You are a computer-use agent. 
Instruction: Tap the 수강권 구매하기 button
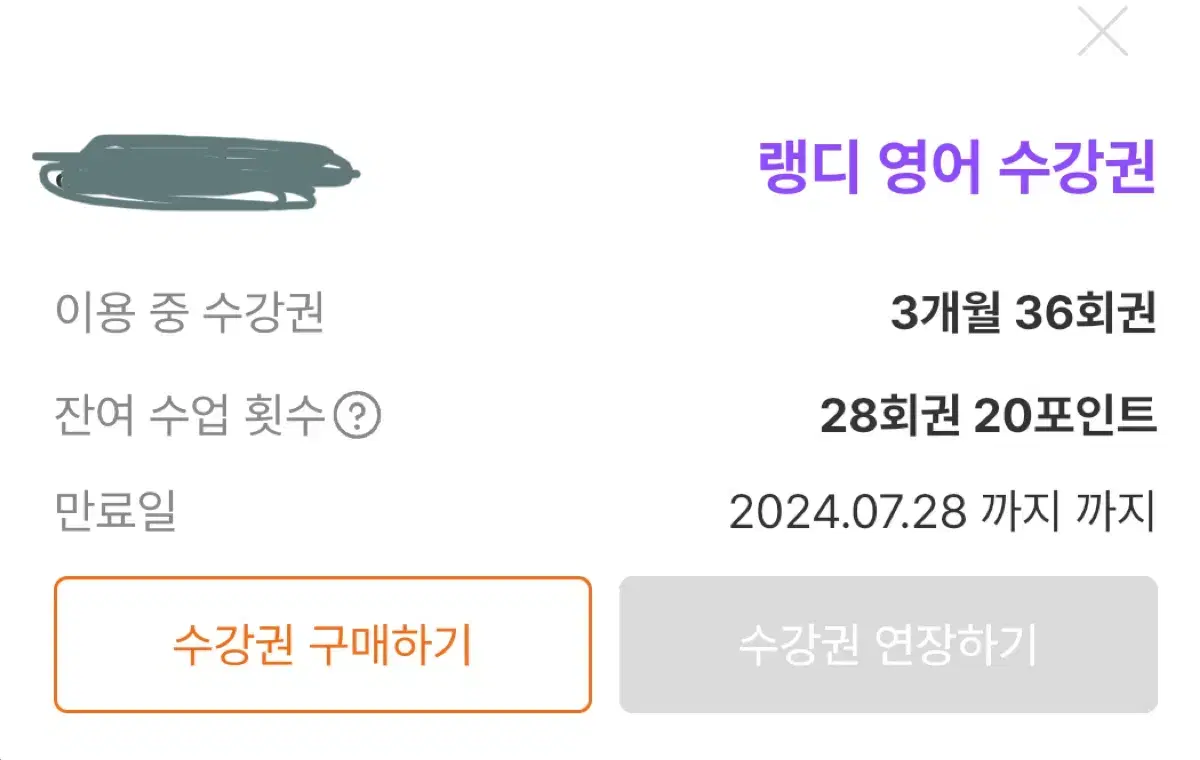(322, 645)
